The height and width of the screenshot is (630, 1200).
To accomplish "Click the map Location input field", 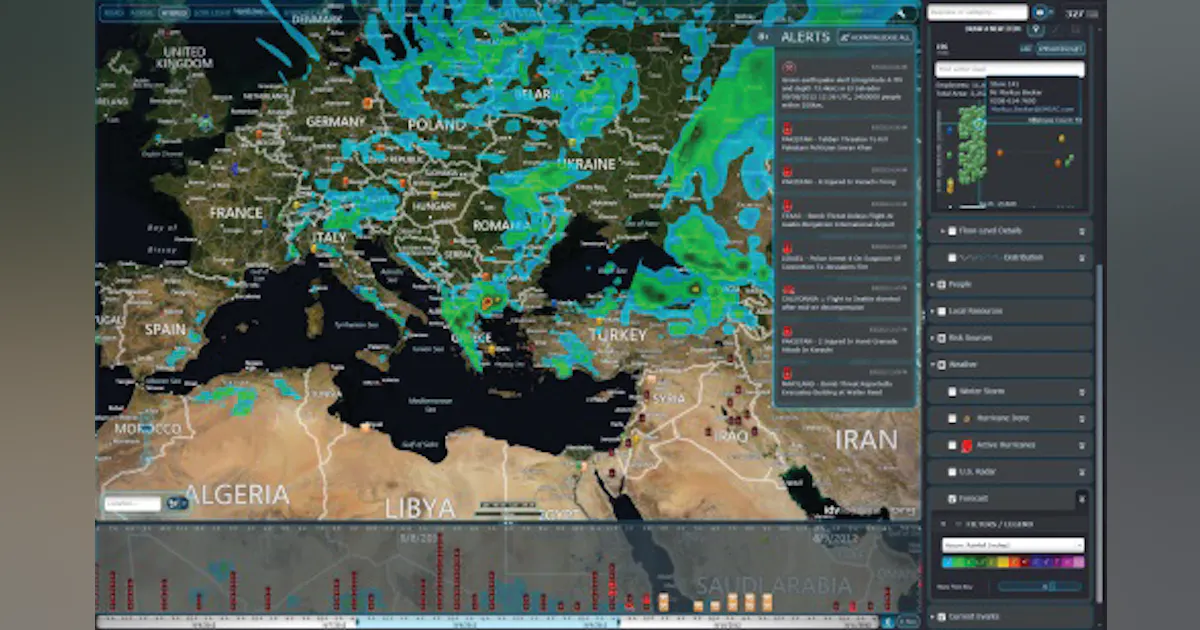I will point(132,504).
